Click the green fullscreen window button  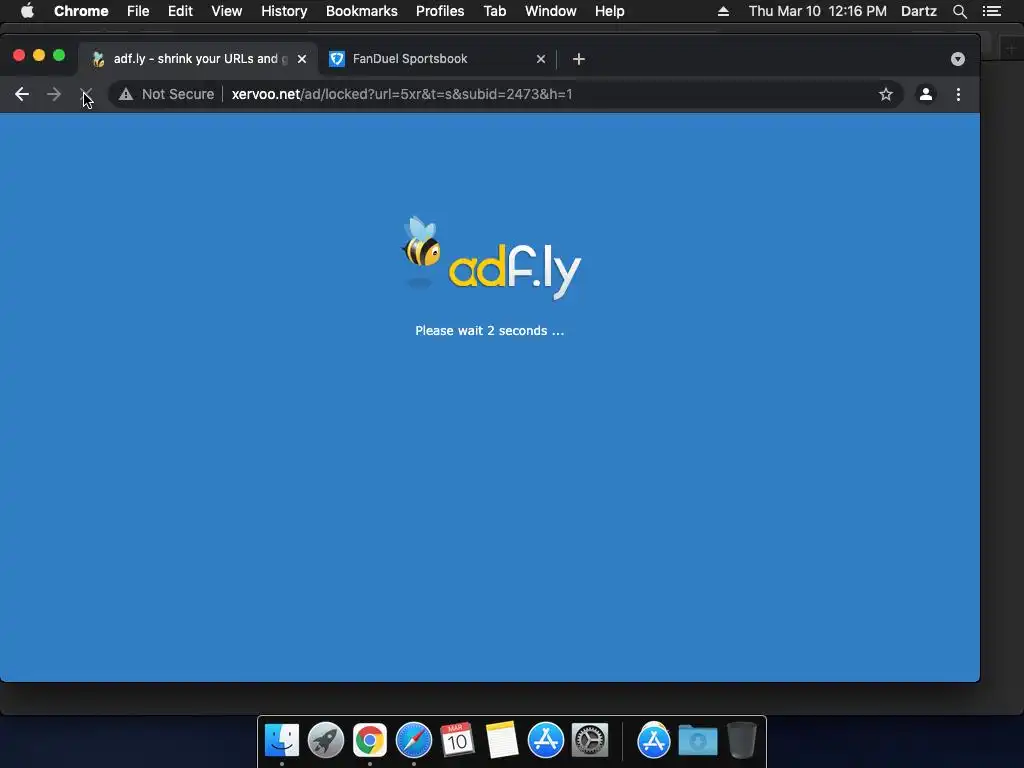(59, 56)
